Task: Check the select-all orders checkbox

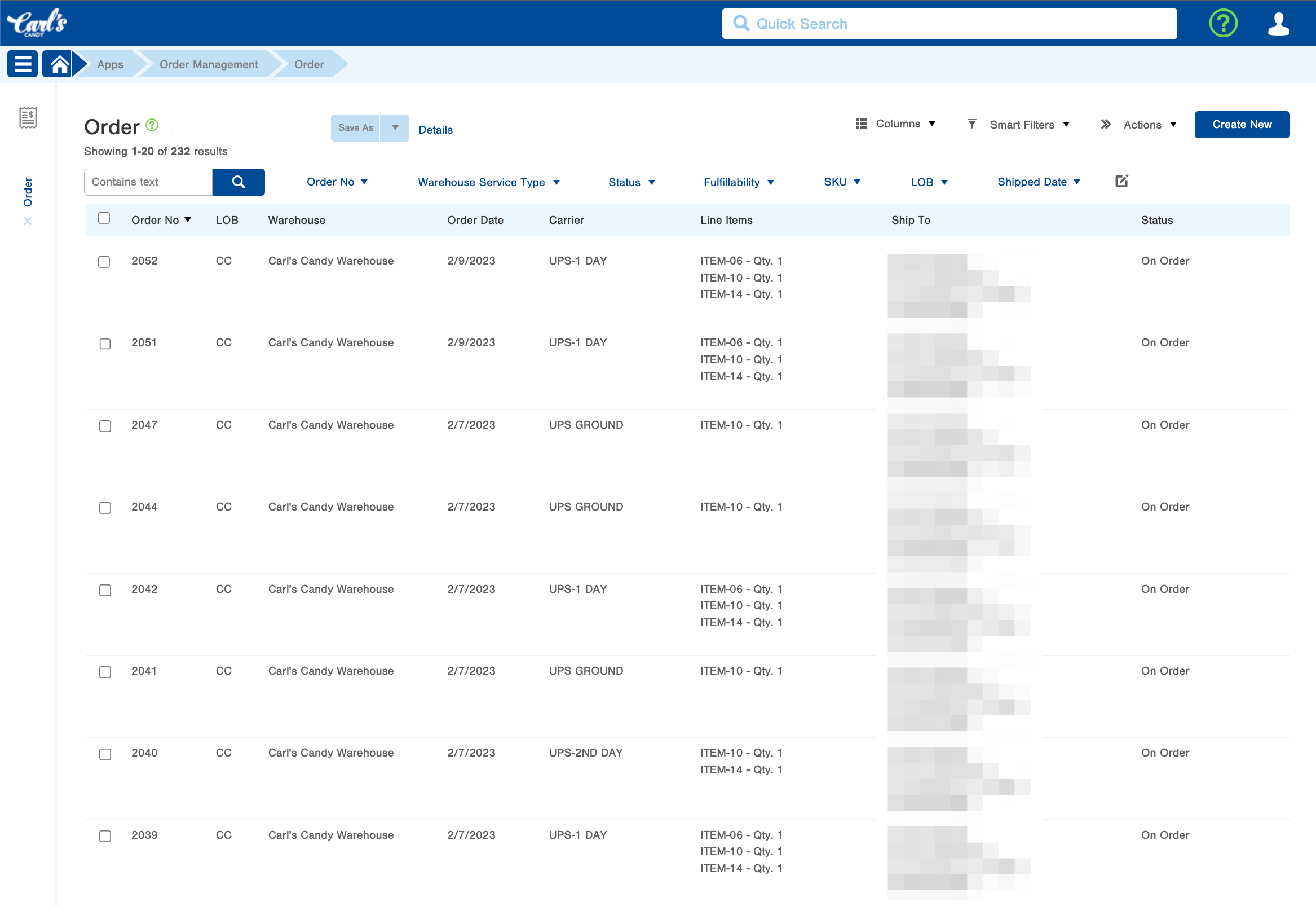Action: (104, 218)
